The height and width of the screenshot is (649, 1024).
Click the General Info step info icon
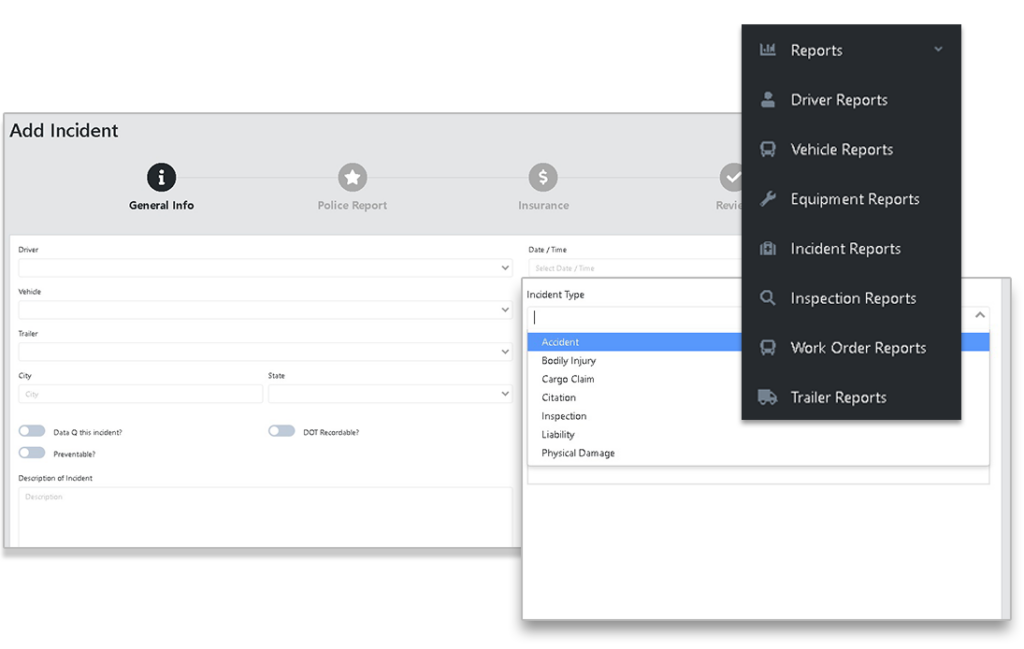coord(161,176)
